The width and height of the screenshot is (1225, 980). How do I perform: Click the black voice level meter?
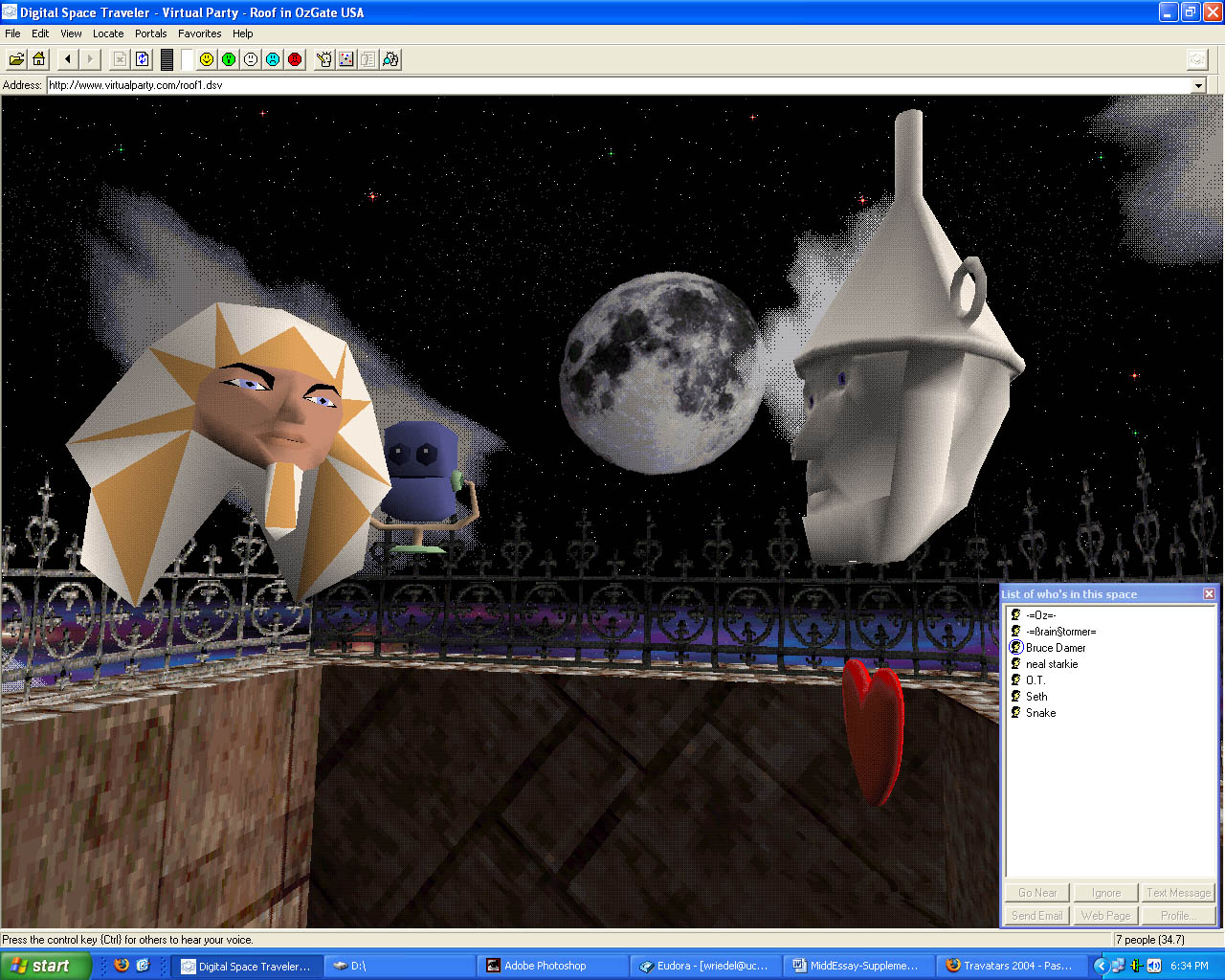[x=167, y=59]
